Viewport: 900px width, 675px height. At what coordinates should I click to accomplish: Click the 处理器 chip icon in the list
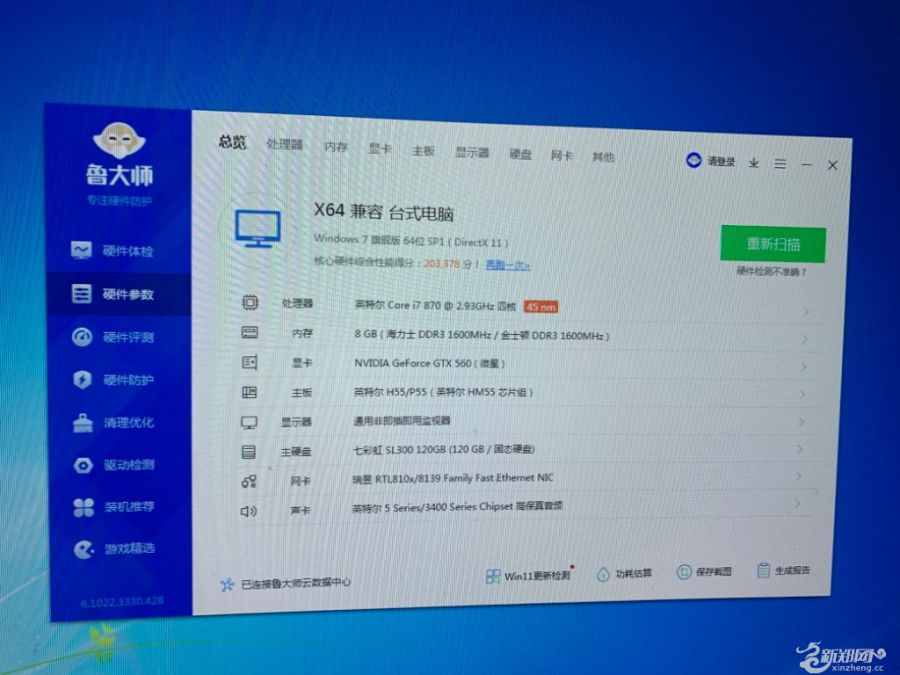coord(250,302)
